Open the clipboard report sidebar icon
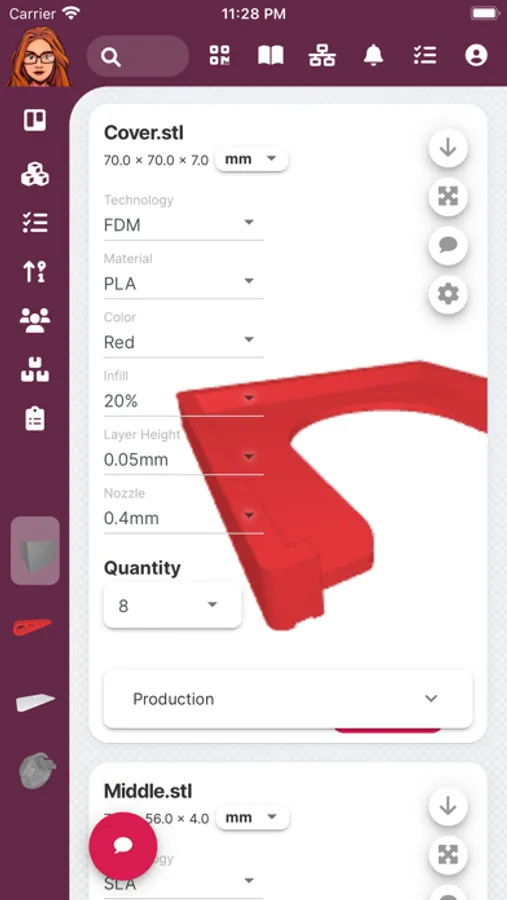Screen dimensions: 507x900 pos(35,419)
